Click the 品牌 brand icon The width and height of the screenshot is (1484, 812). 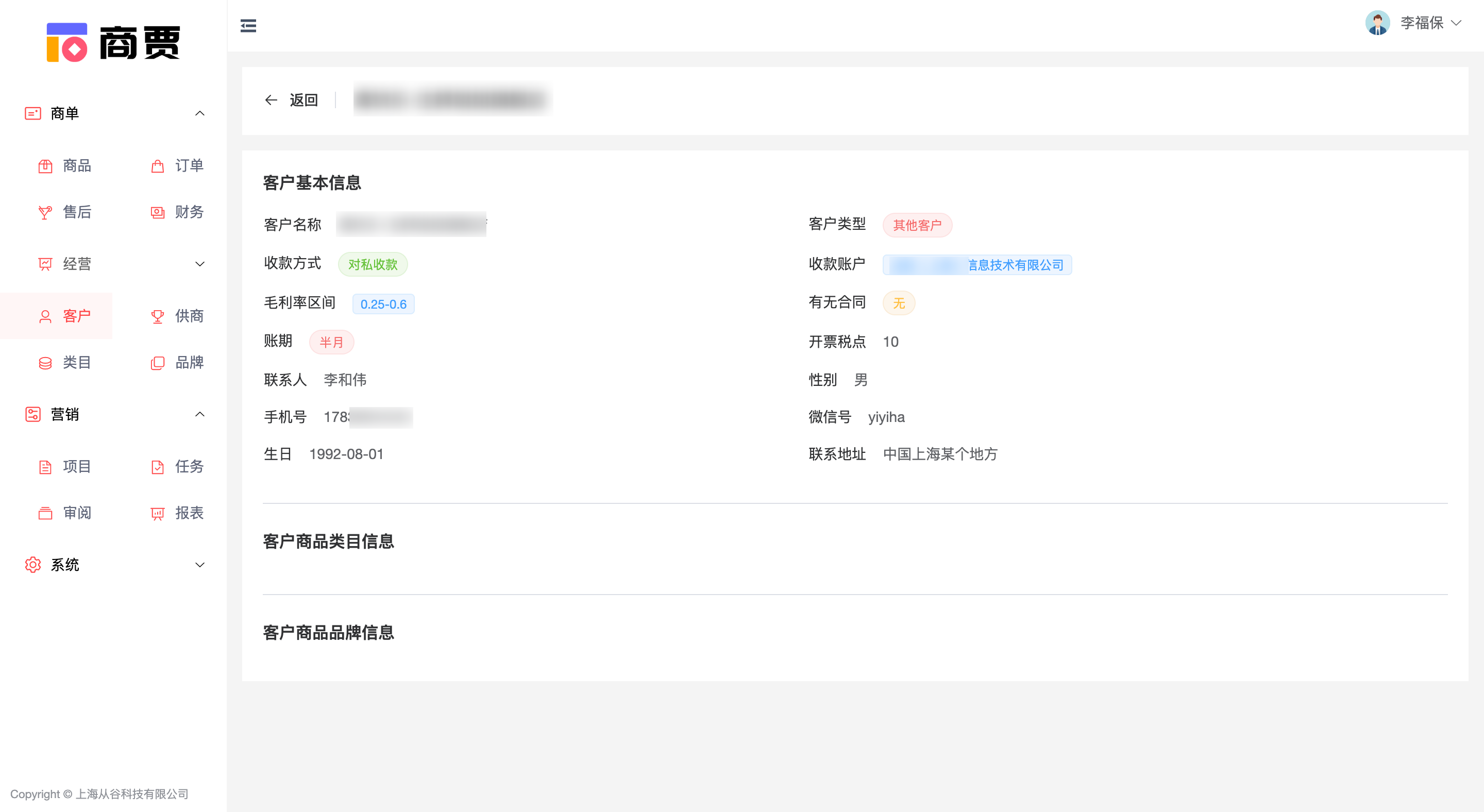[157, 363]
